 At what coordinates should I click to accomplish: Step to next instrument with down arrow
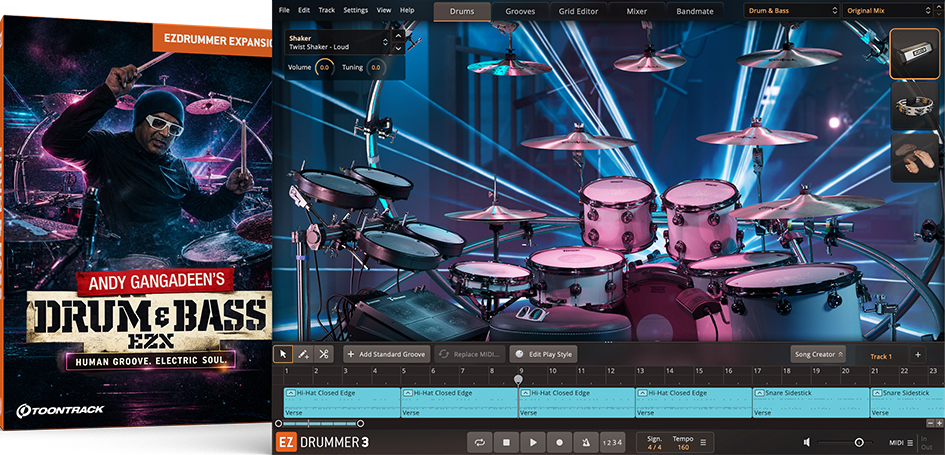(398, 48)
